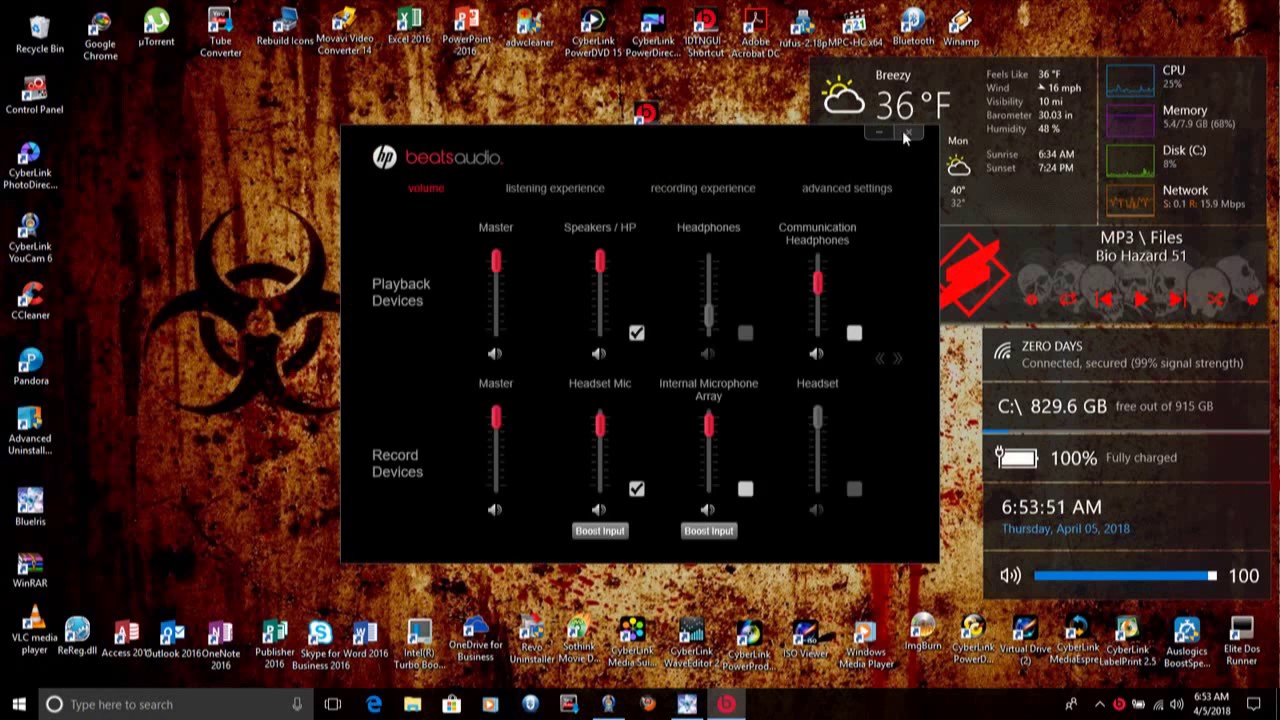This screenshot has height=720, width=1280.
Task: Select the Winamp desktop shortcut
Action: coord(960,28)
